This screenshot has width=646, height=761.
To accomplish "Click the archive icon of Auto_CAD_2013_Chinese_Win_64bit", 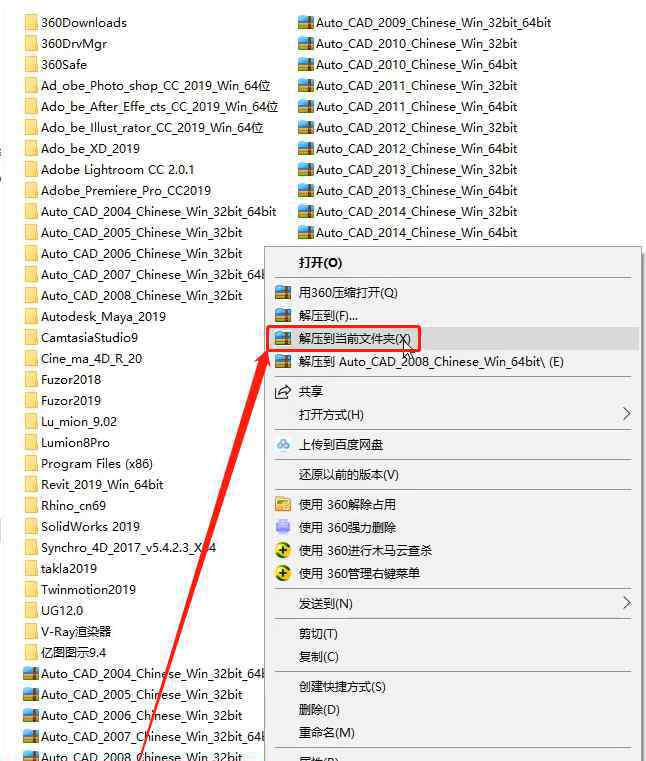I will point(306,190).
